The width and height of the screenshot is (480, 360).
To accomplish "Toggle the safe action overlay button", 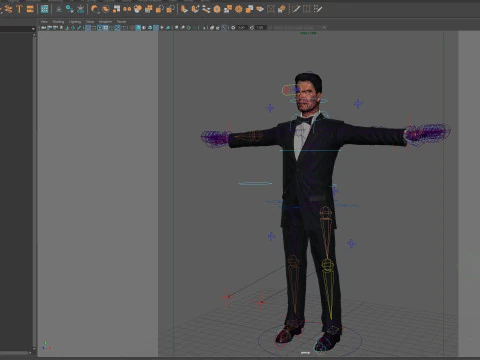I will pyautogui.click(x=117, y=28).
